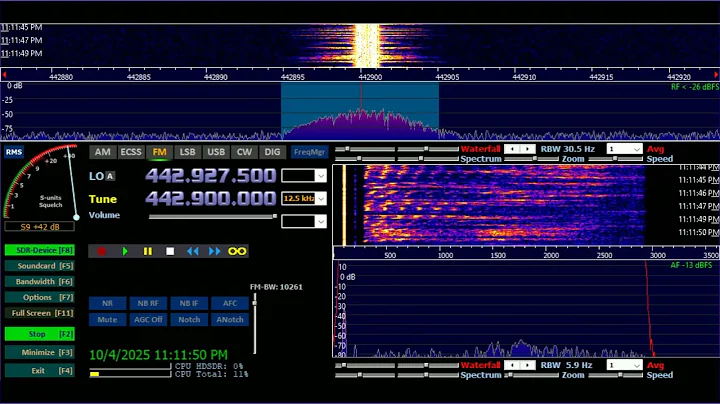720x404 pixels.
Task: Toggle the AGC Off button
Action: (x=148, y=320)
